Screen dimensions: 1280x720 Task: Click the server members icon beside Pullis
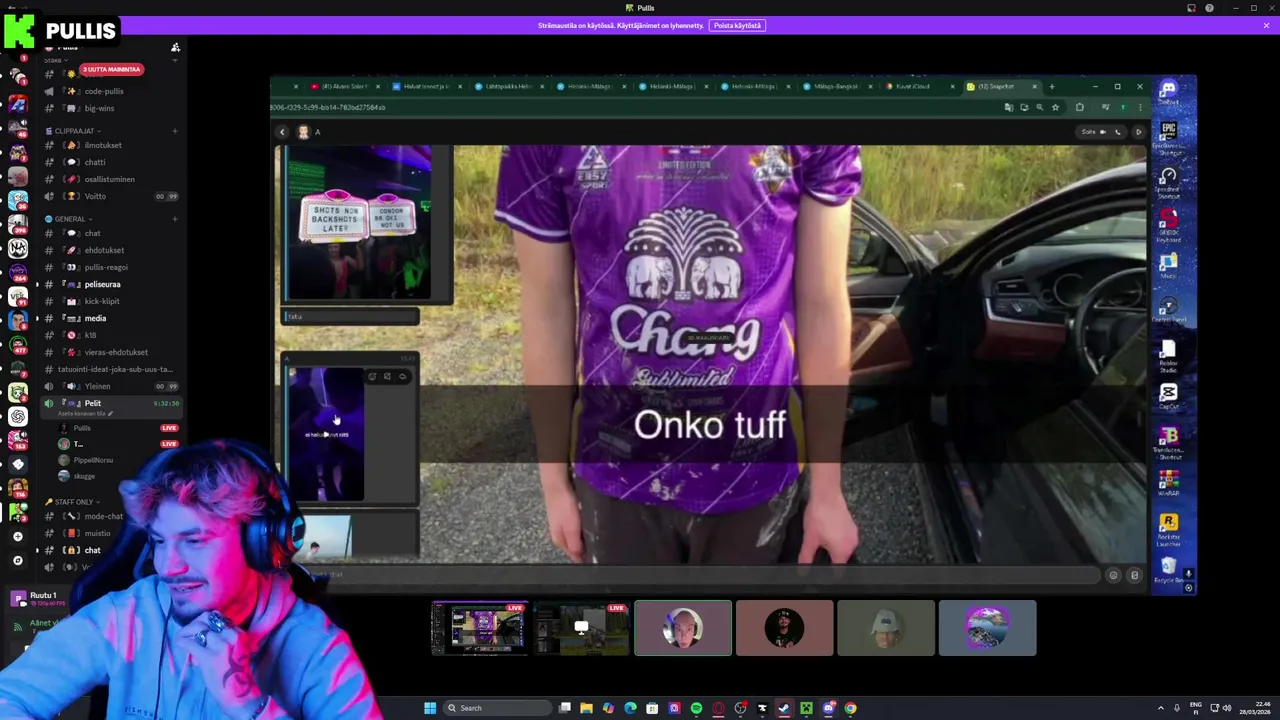(175, 47)
